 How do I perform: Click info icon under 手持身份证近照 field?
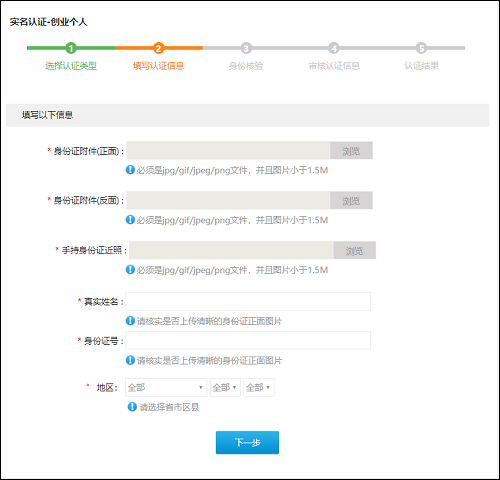[x=130, y=269]
